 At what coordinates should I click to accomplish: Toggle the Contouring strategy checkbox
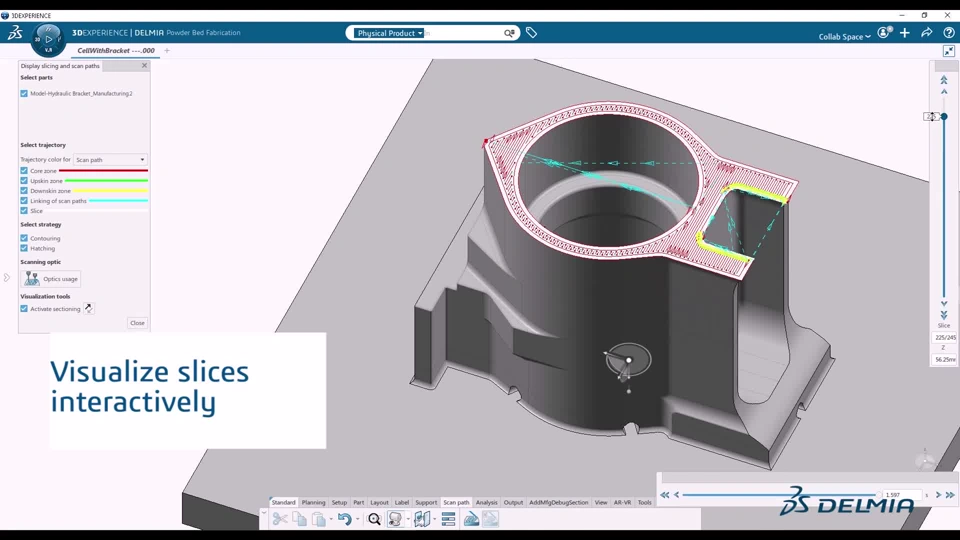[24, 238]
